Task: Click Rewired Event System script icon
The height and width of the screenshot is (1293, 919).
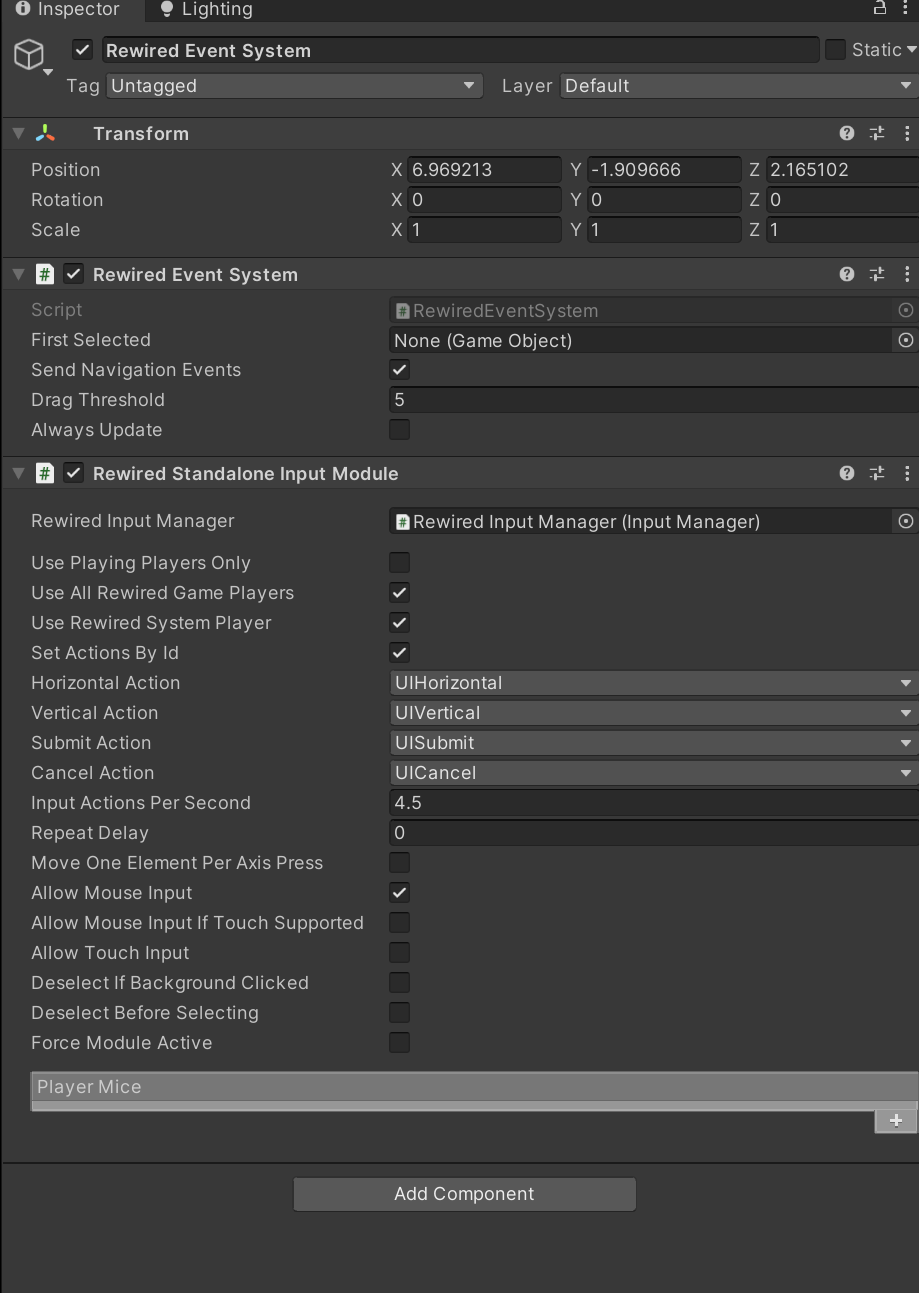Action: (45, 274)
